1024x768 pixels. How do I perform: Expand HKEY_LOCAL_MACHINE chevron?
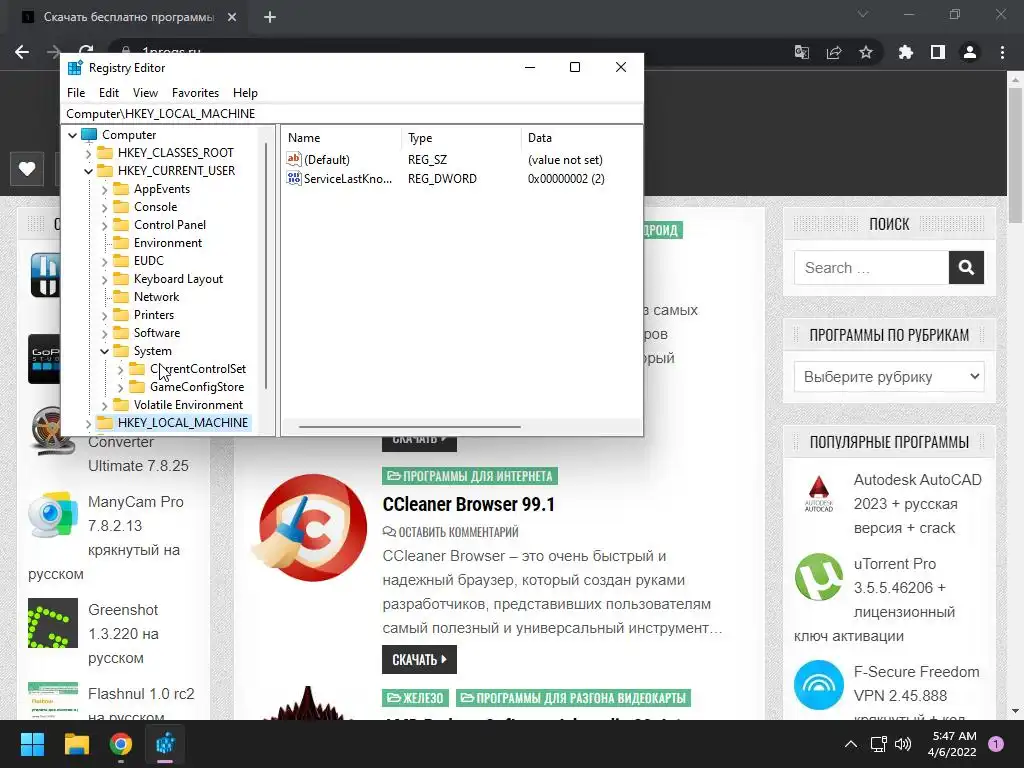(88, 424)
